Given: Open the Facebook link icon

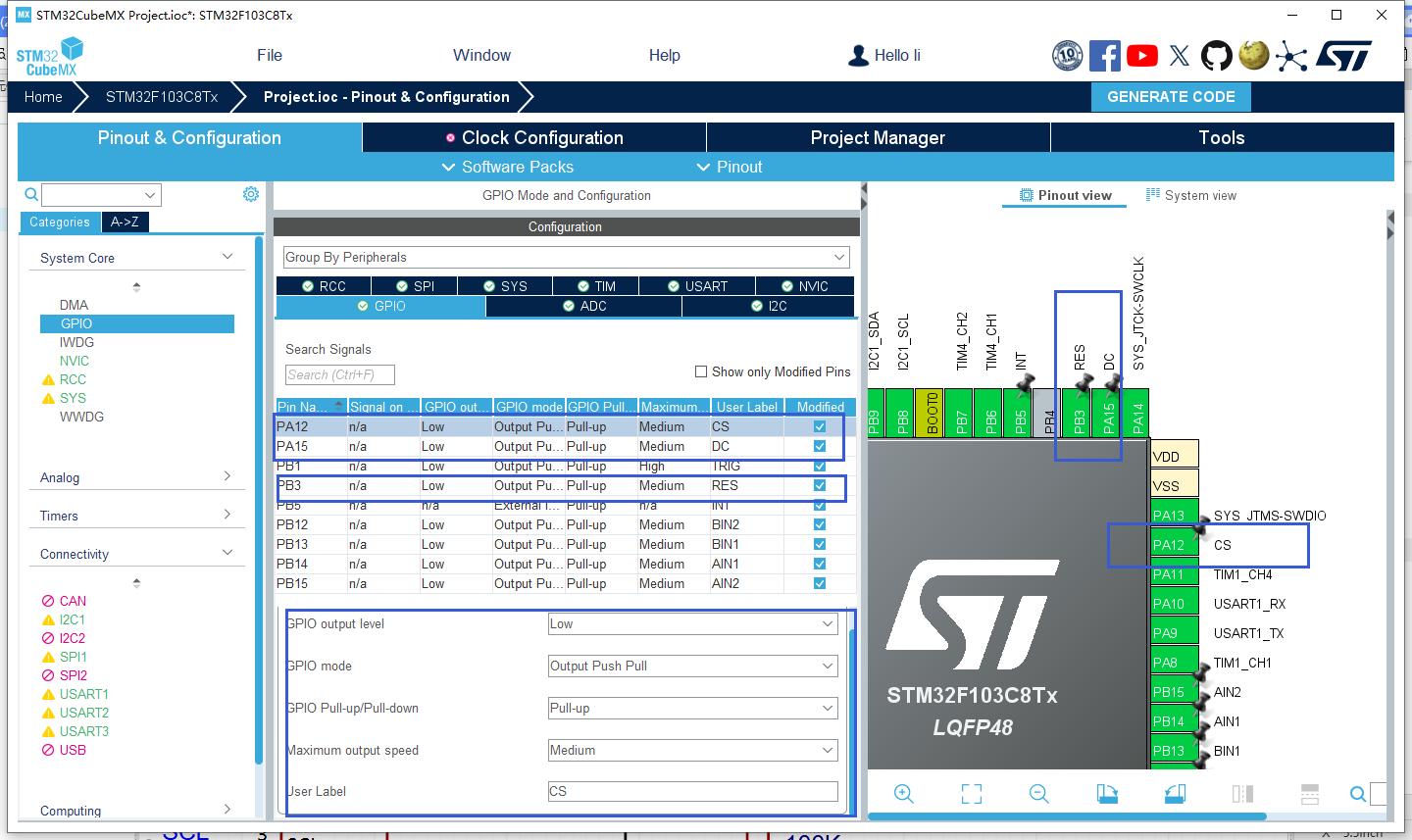Looking at the screenshot, I should tap(1105, 56).
